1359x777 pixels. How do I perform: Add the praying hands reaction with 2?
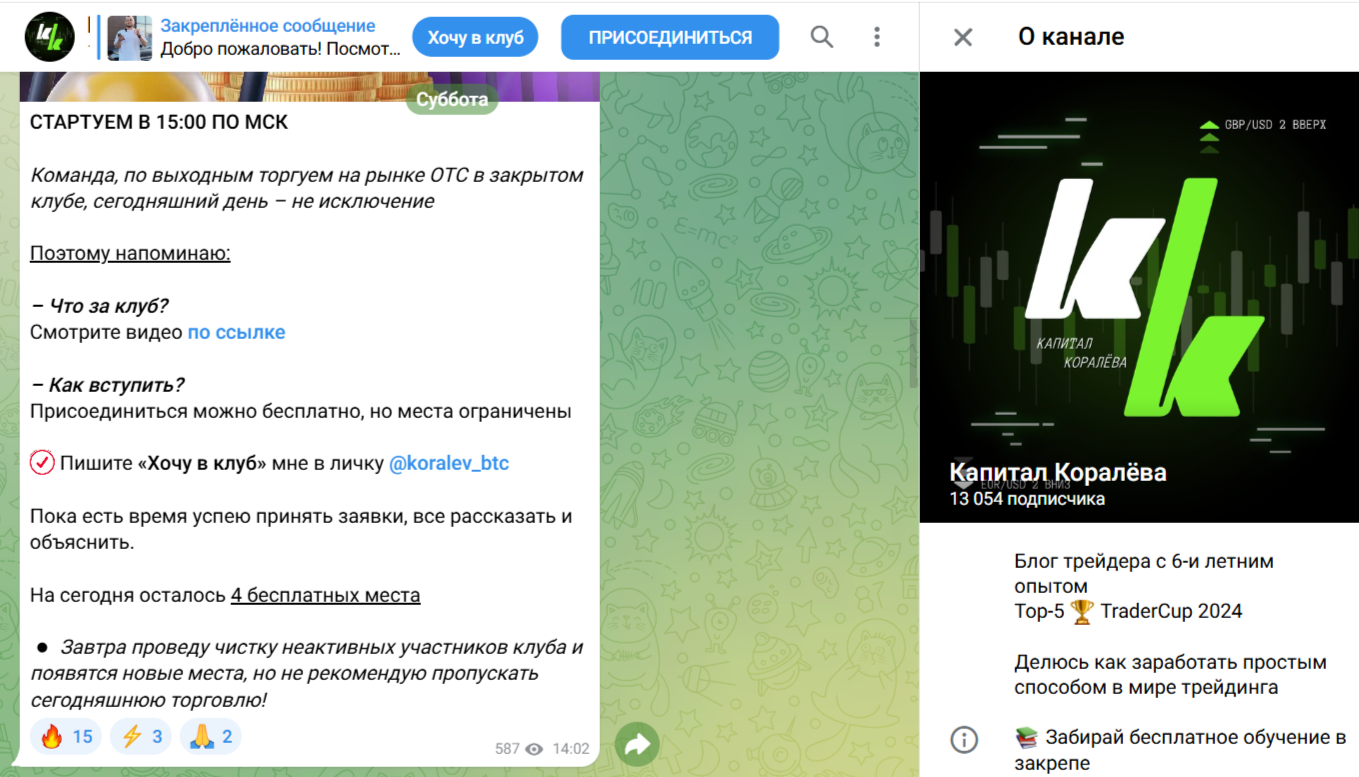click(211, 737)
